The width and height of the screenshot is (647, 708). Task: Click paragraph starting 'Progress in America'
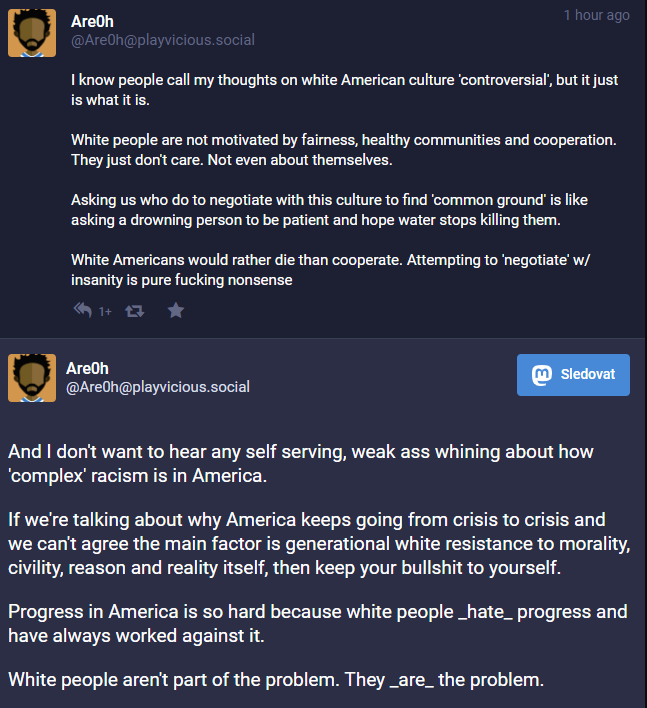[318, 624]
